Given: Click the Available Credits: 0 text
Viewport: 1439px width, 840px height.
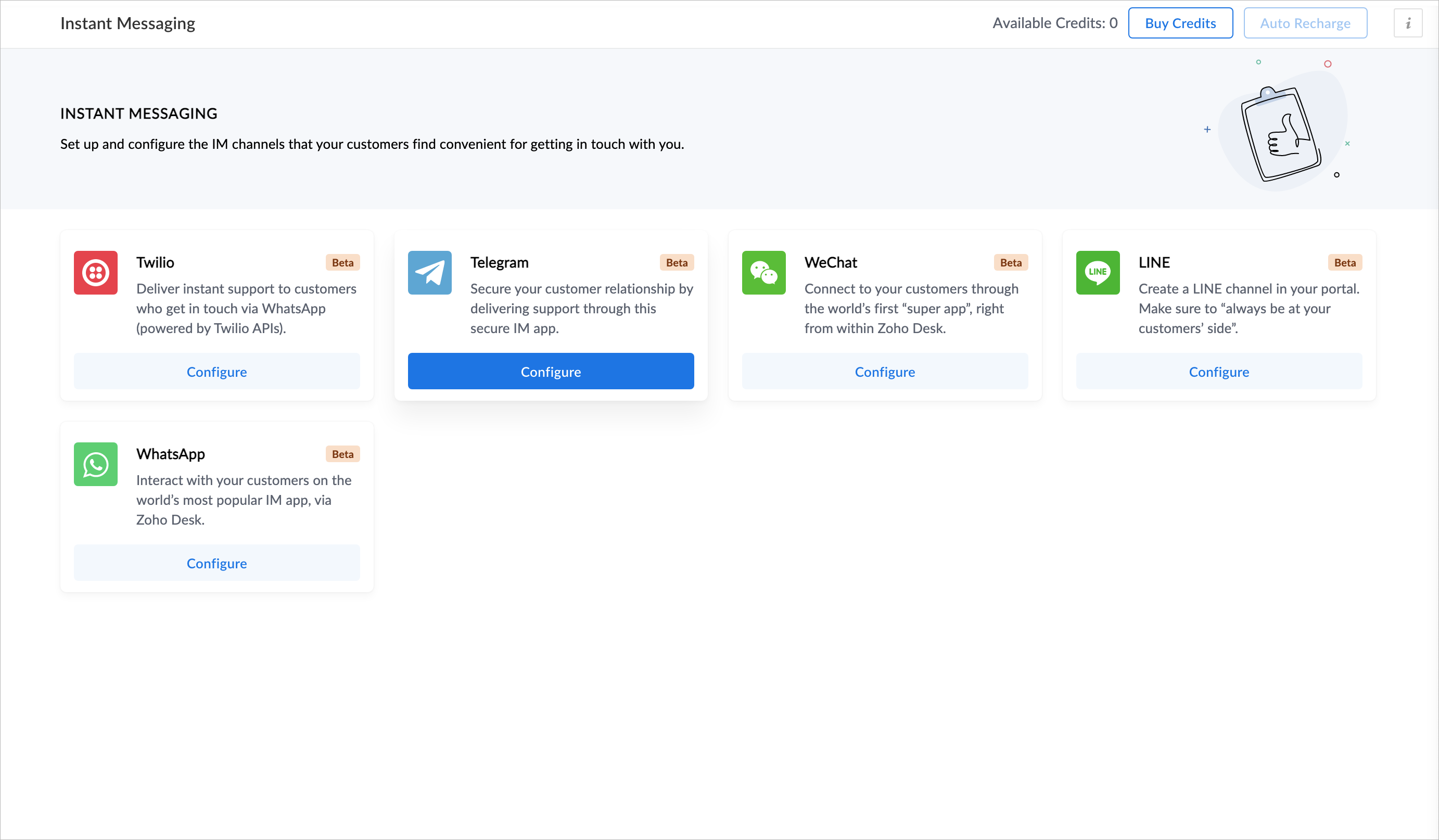Looking at the screenshot, I should pos(1055,23).
